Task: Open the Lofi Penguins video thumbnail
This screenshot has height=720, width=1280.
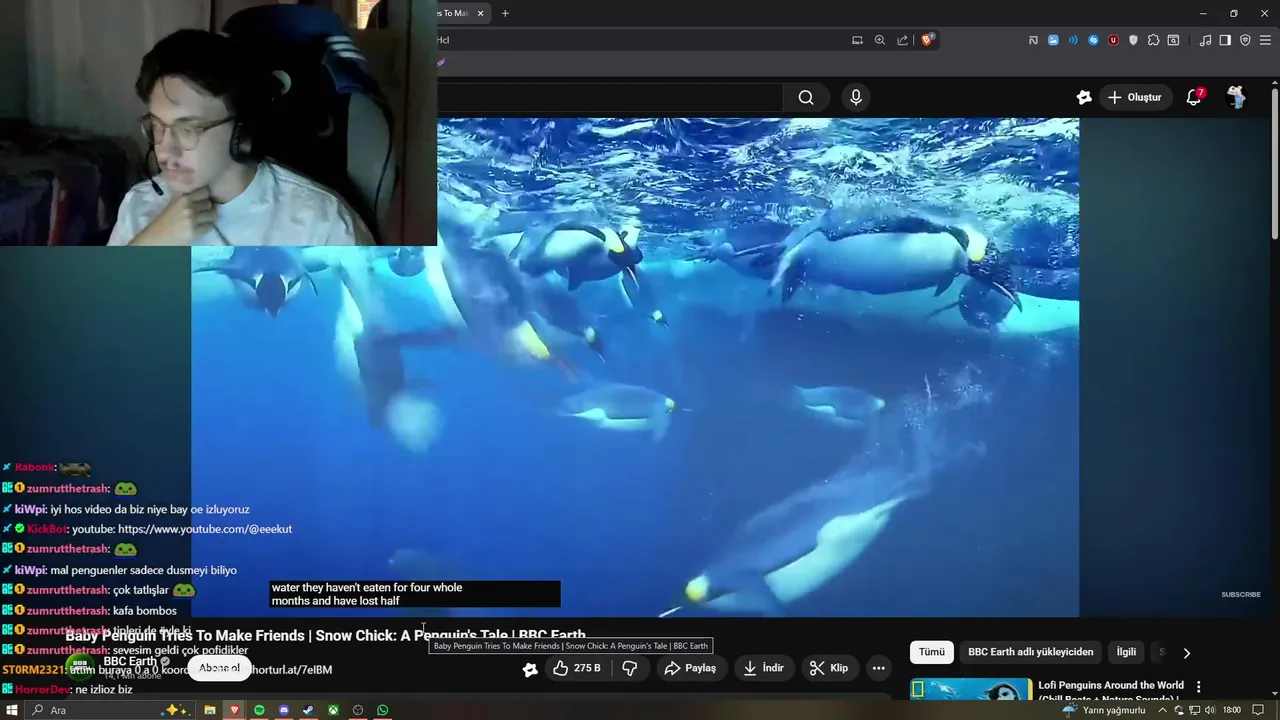Action: (x=971, y=690)
